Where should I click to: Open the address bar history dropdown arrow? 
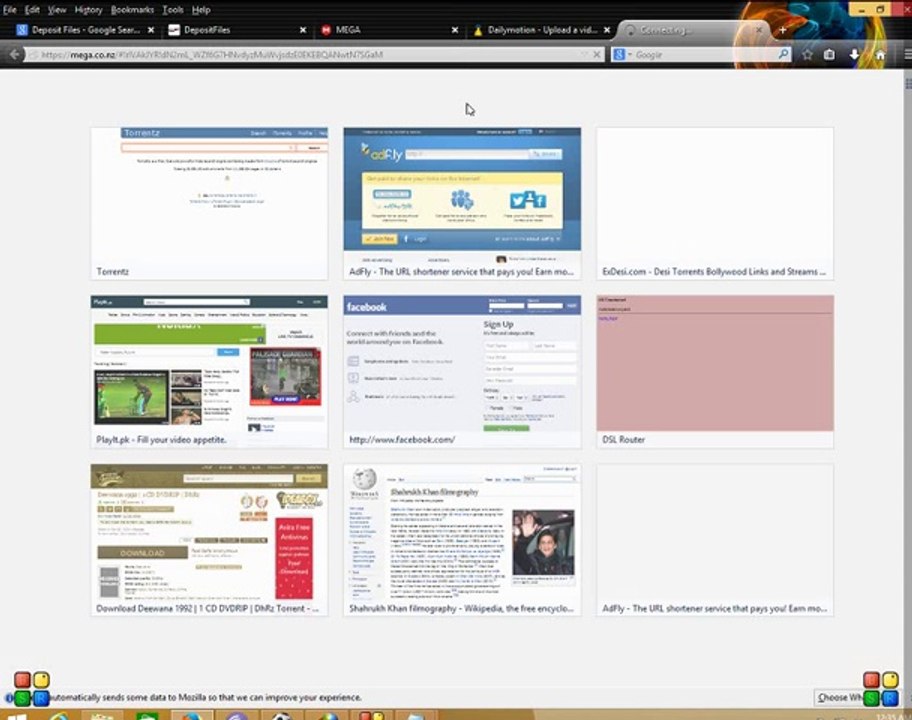(585, 55)
